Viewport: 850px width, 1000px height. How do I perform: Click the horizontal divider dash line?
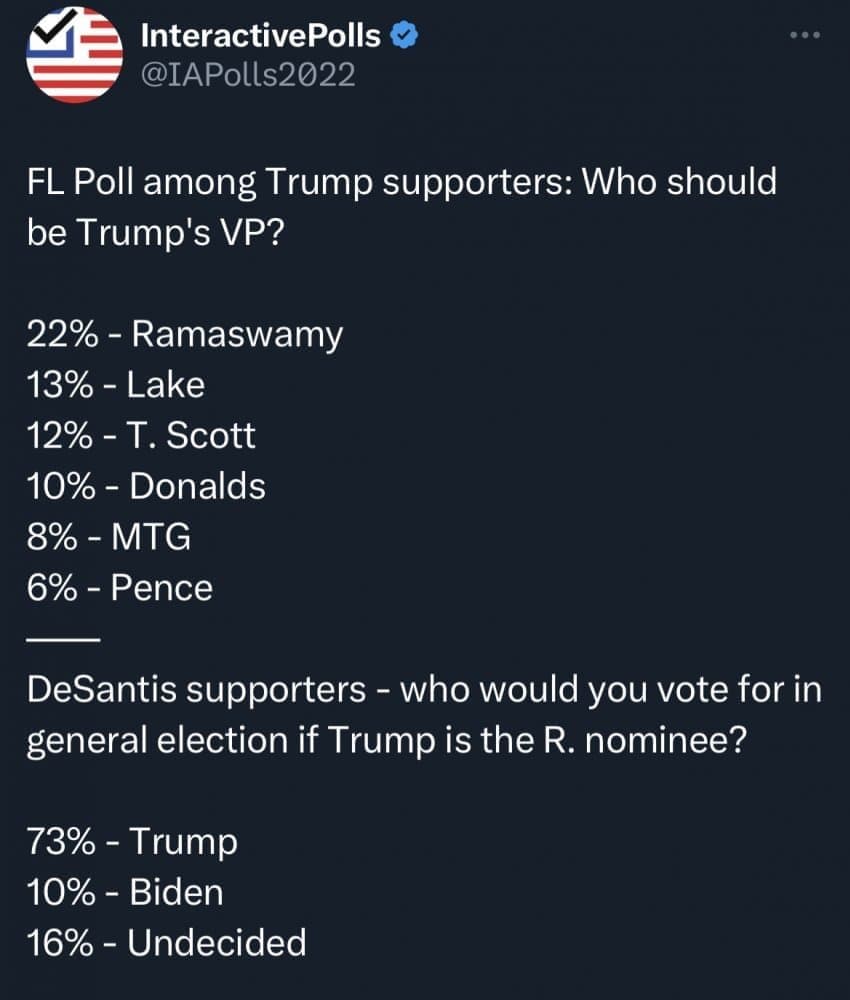point(62,638)
